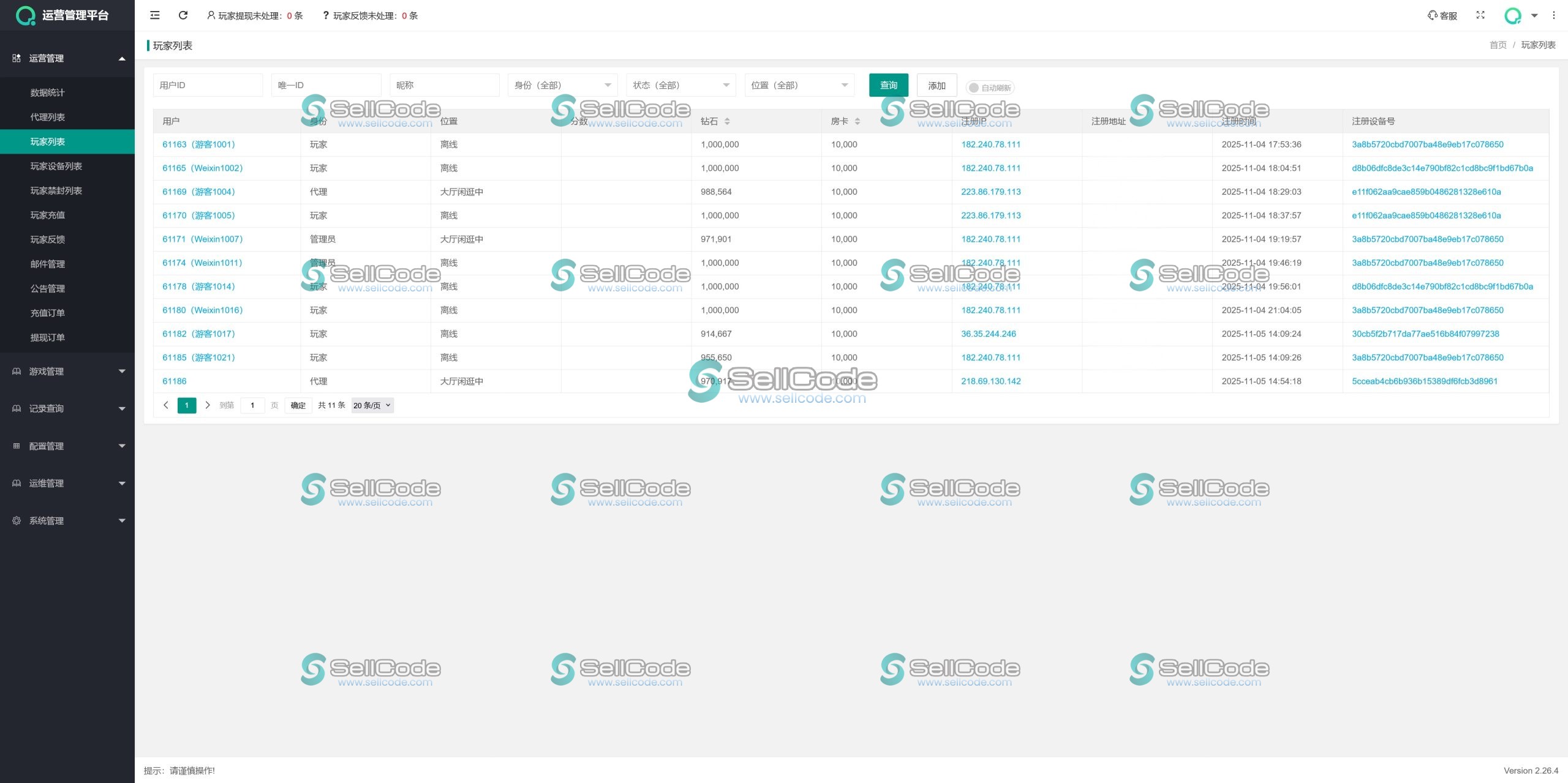Toggle fullscreen with the expand icon
The height and width of the screenshot is (783, 1568).
[1480, 15]
